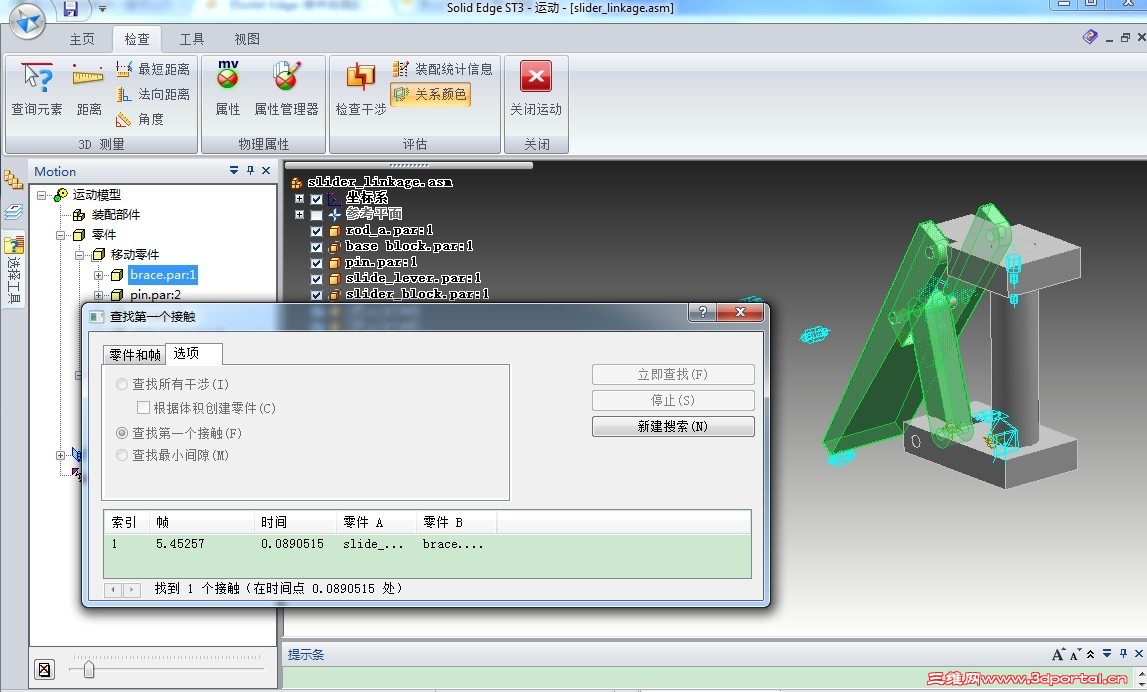Select the Distance (距离) ruler tool
Image resolution: width=1147 pixels, height=692 pixels.
pyautogui.click(x=89, y=89)
